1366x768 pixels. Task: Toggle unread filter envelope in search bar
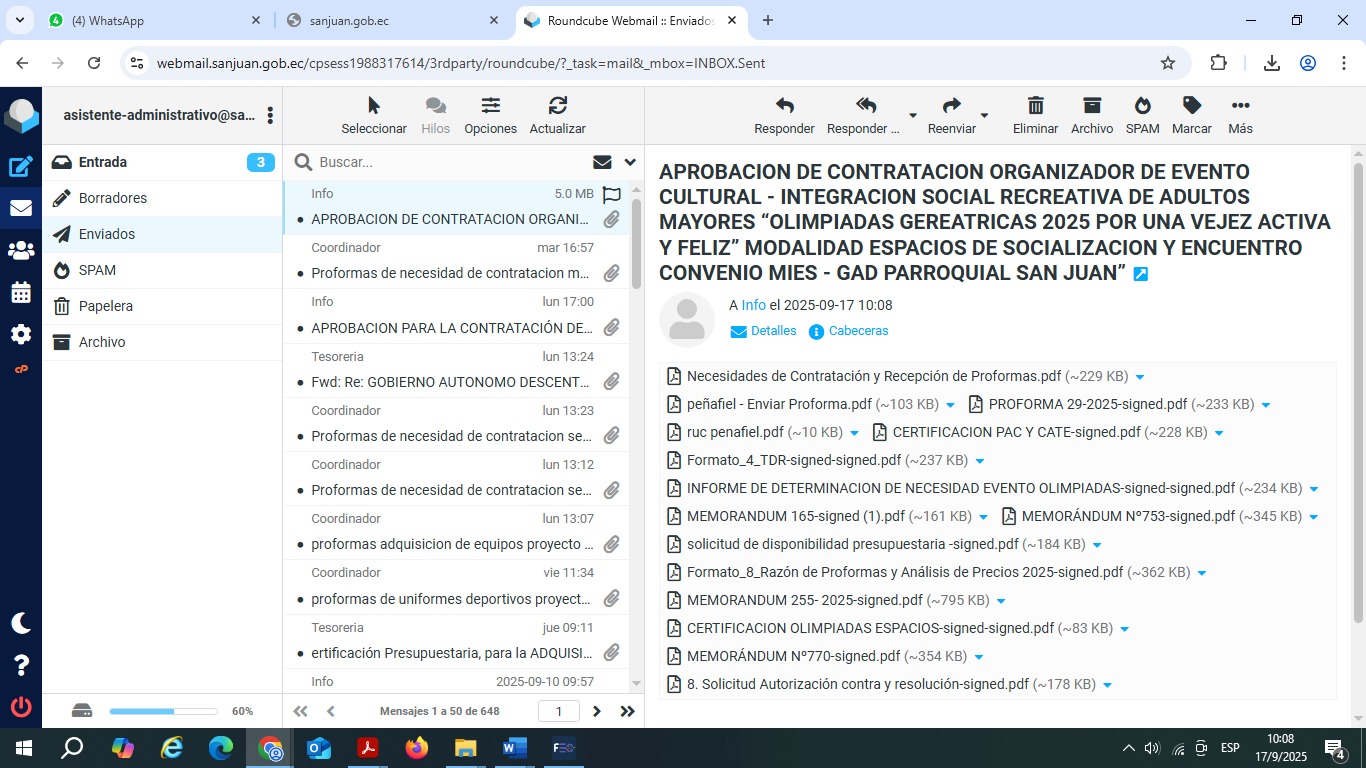coord(602,162)
